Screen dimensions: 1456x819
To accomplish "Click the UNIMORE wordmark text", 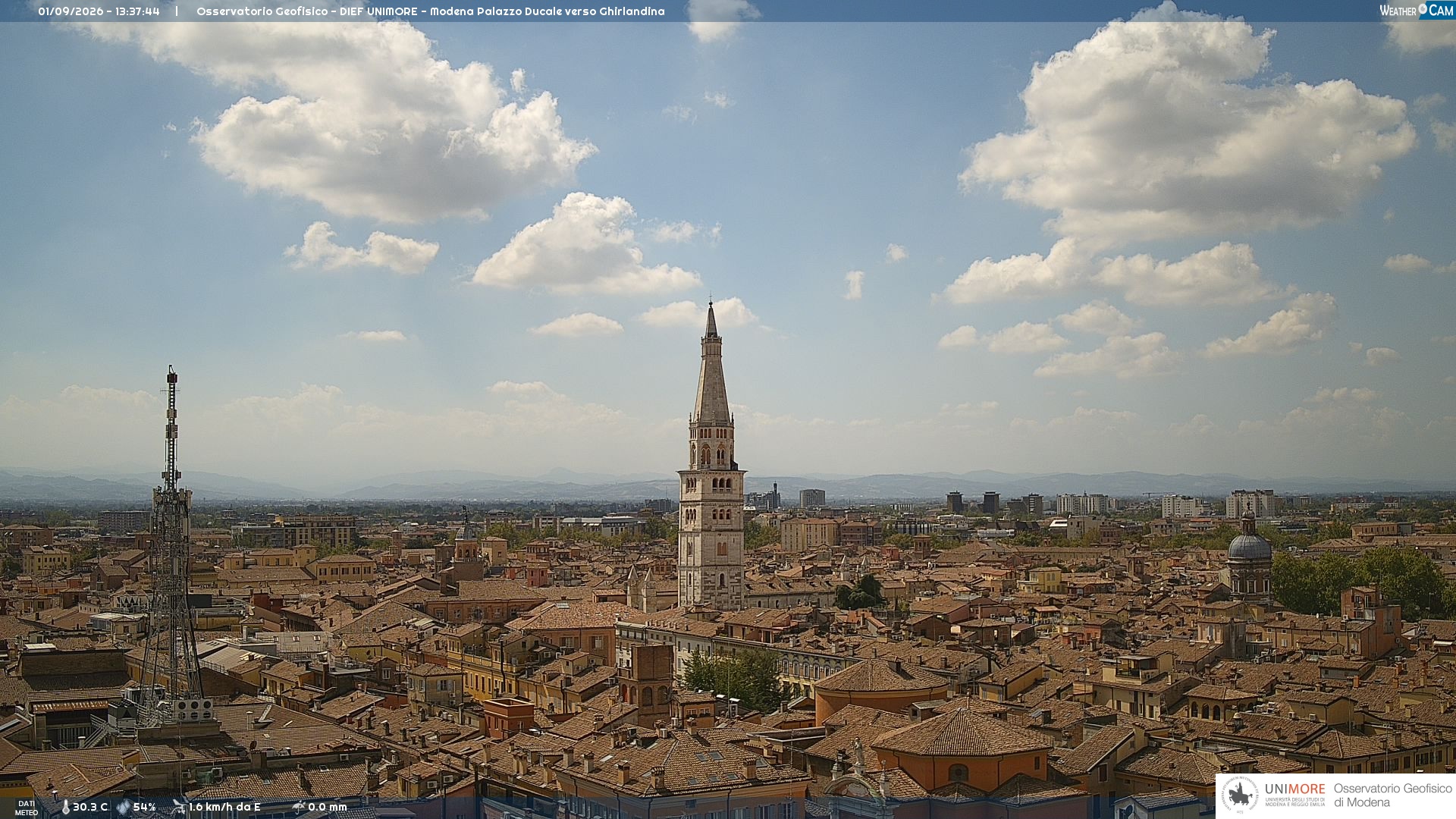I will [1294, 789].
